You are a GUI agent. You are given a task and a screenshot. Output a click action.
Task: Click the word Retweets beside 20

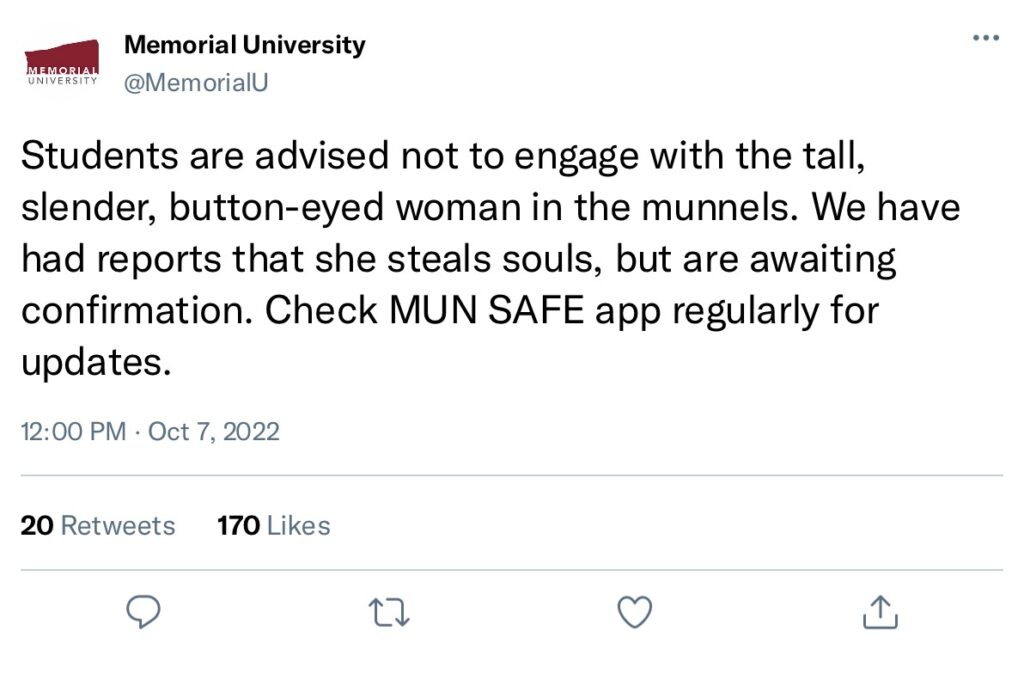(118, 526)
